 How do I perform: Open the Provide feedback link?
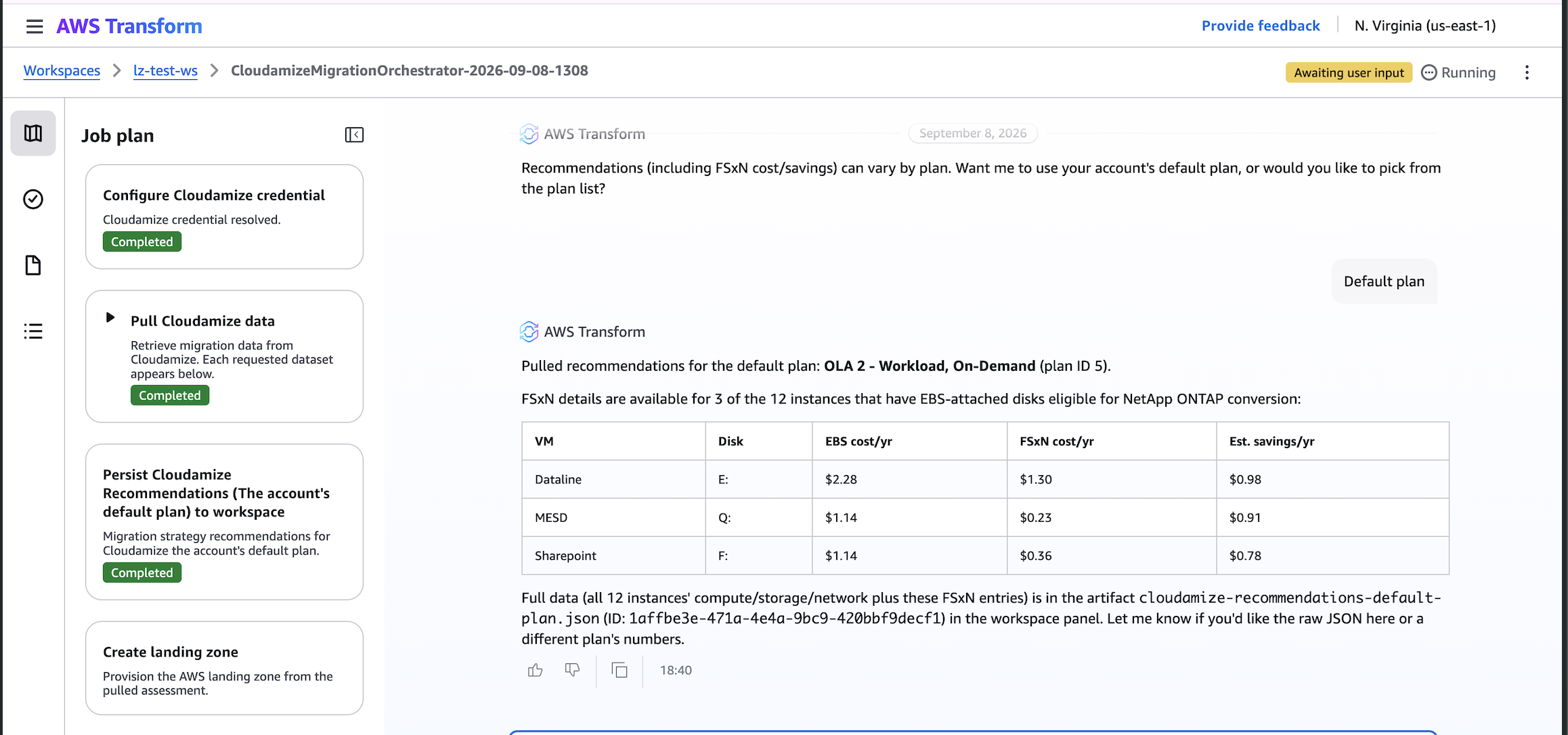[x=1261, y=26]
